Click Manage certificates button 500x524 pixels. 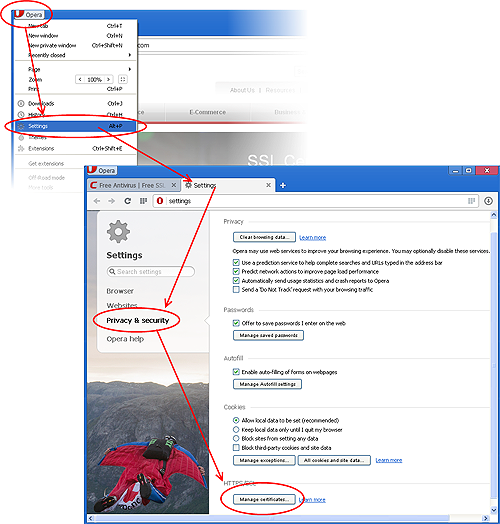click(264, 499)
